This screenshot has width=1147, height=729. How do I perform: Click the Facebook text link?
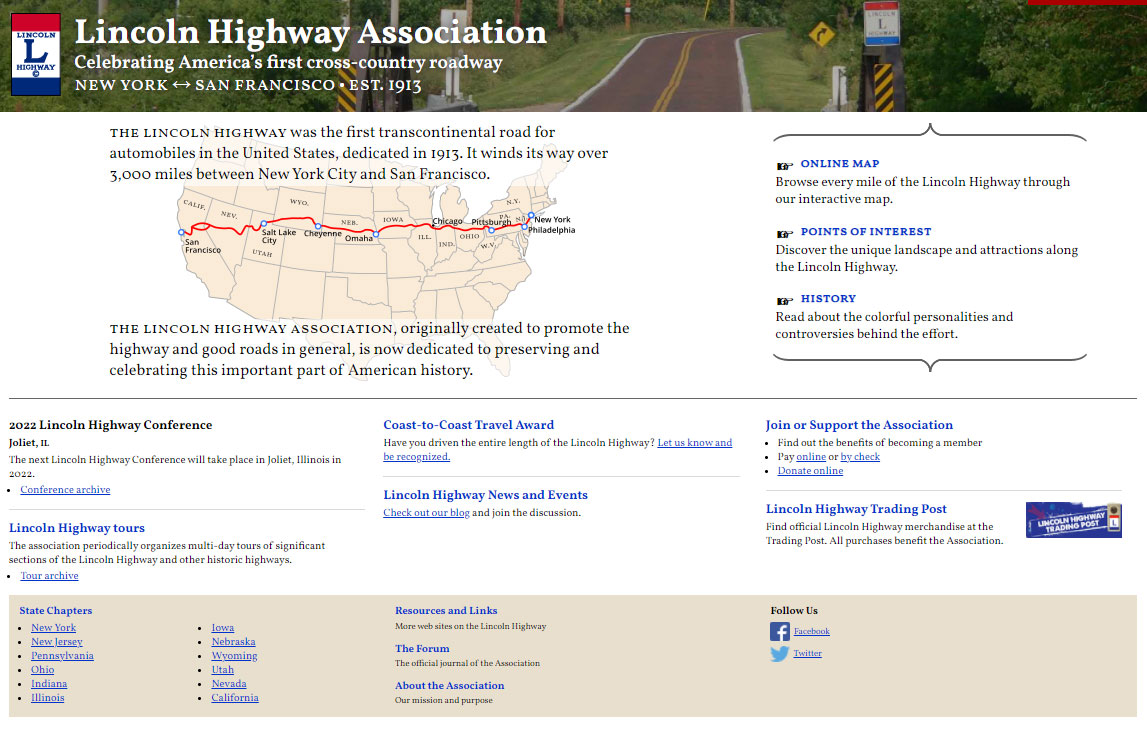coord(812,631)
